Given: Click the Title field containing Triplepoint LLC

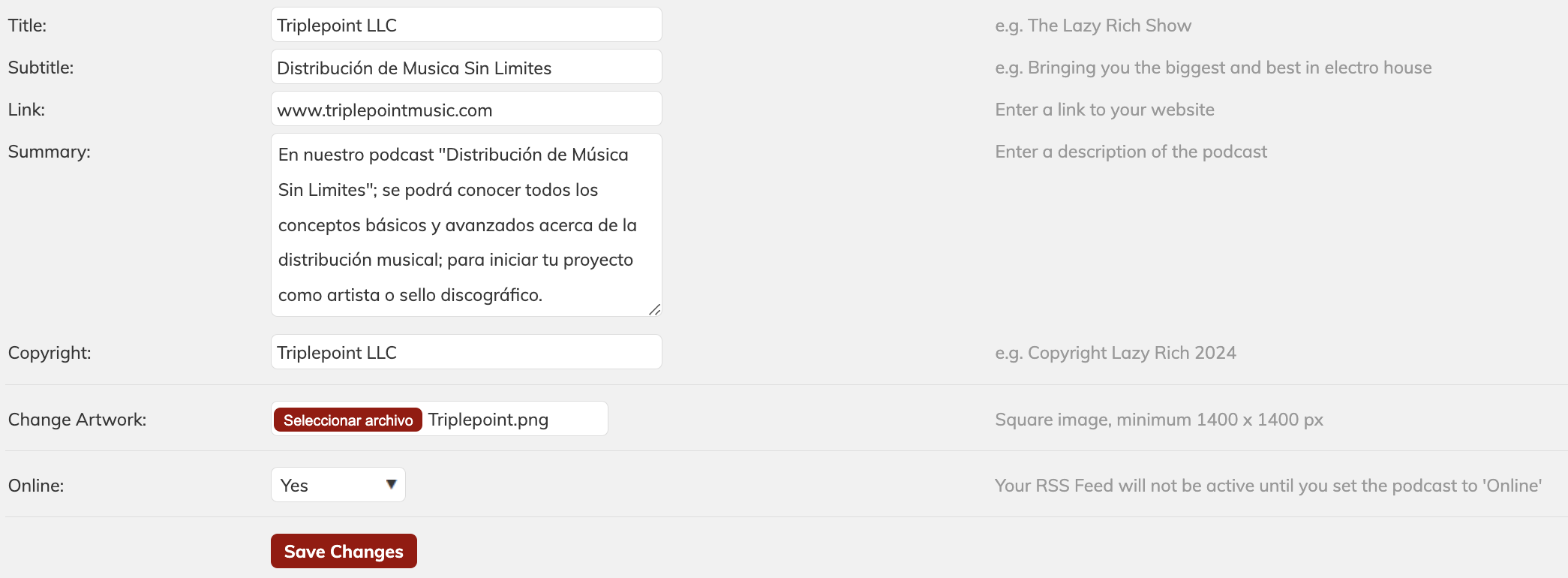Looking at the screenshot, I should [466, 25].
